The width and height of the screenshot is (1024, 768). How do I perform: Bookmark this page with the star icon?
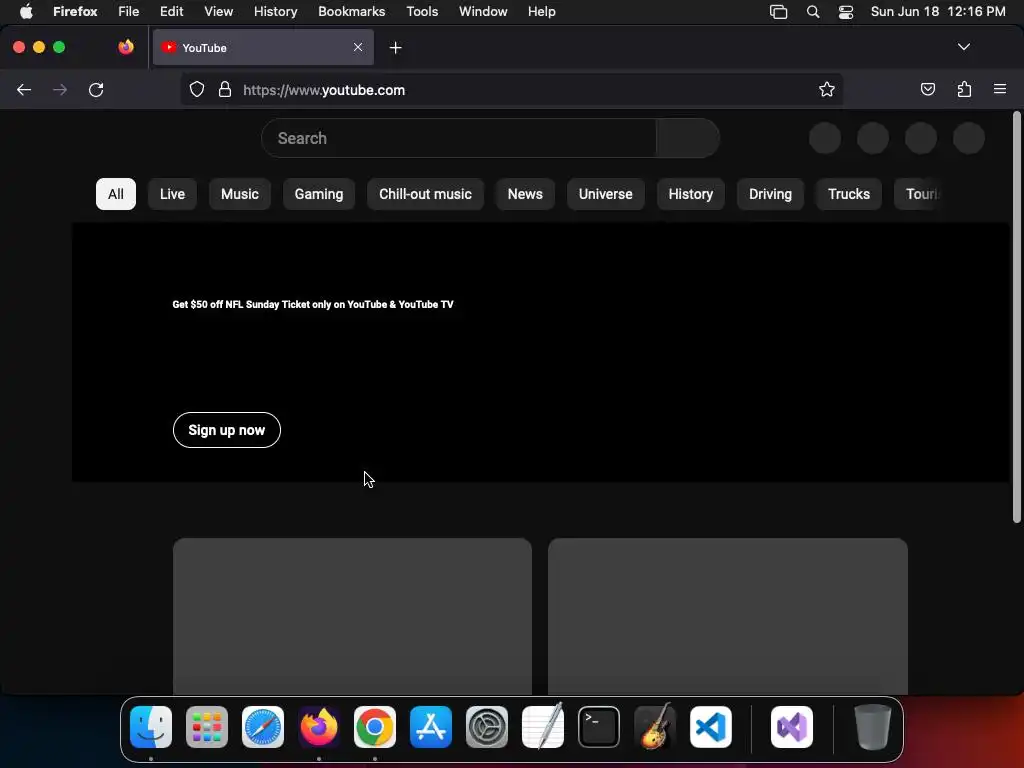tap(827, 89)
